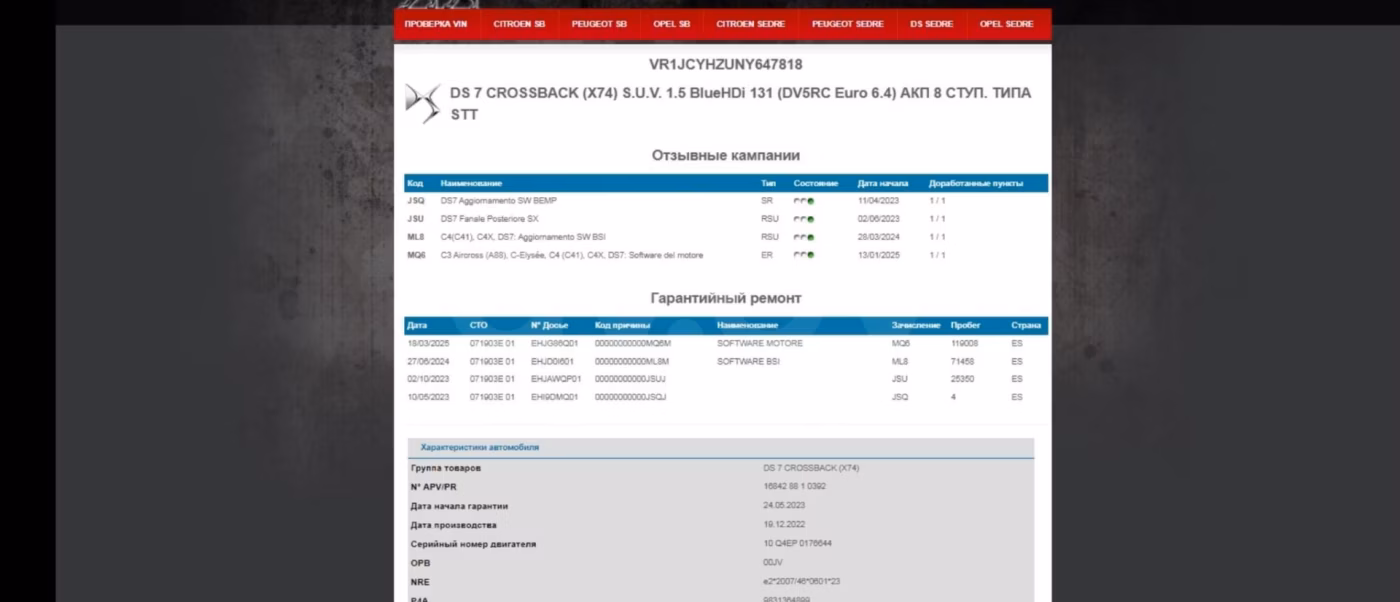Click production date 19.12.2022
Image resolution: width=1400 pixels, height=602 pixels.
click(784, 525)
